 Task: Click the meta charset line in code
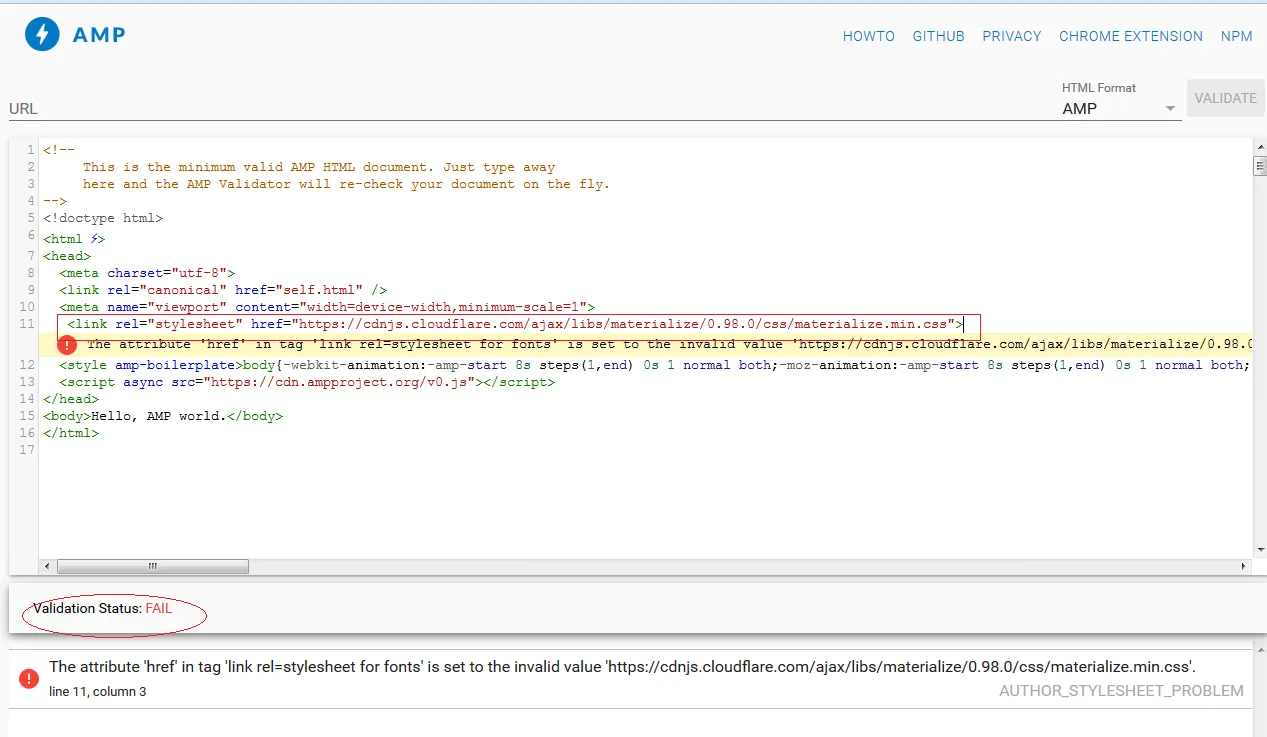pyautogui.click(x=147, y=272)
